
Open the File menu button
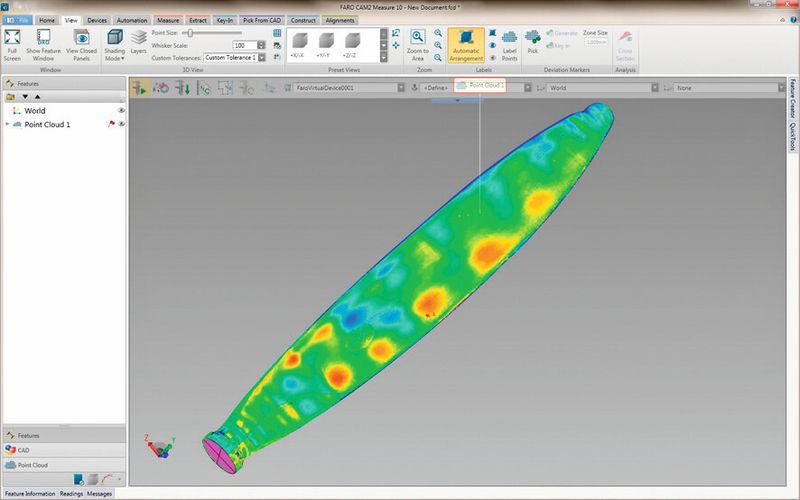[17, 20]
